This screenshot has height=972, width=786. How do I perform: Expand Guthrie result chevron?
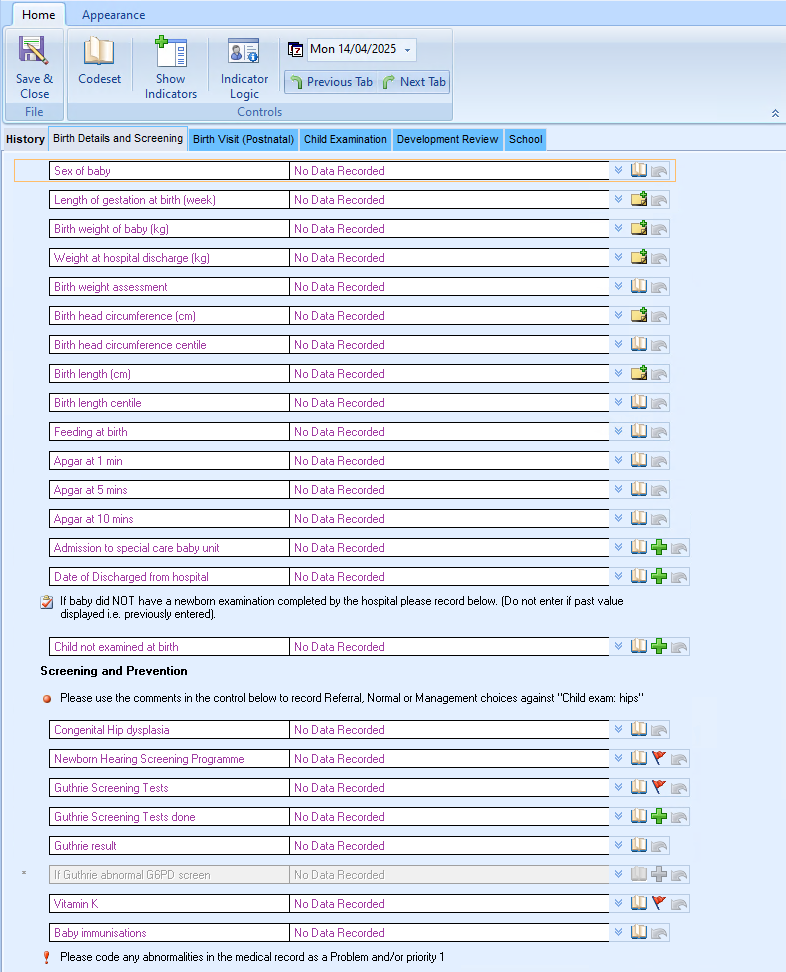click(x=618, y=845)
